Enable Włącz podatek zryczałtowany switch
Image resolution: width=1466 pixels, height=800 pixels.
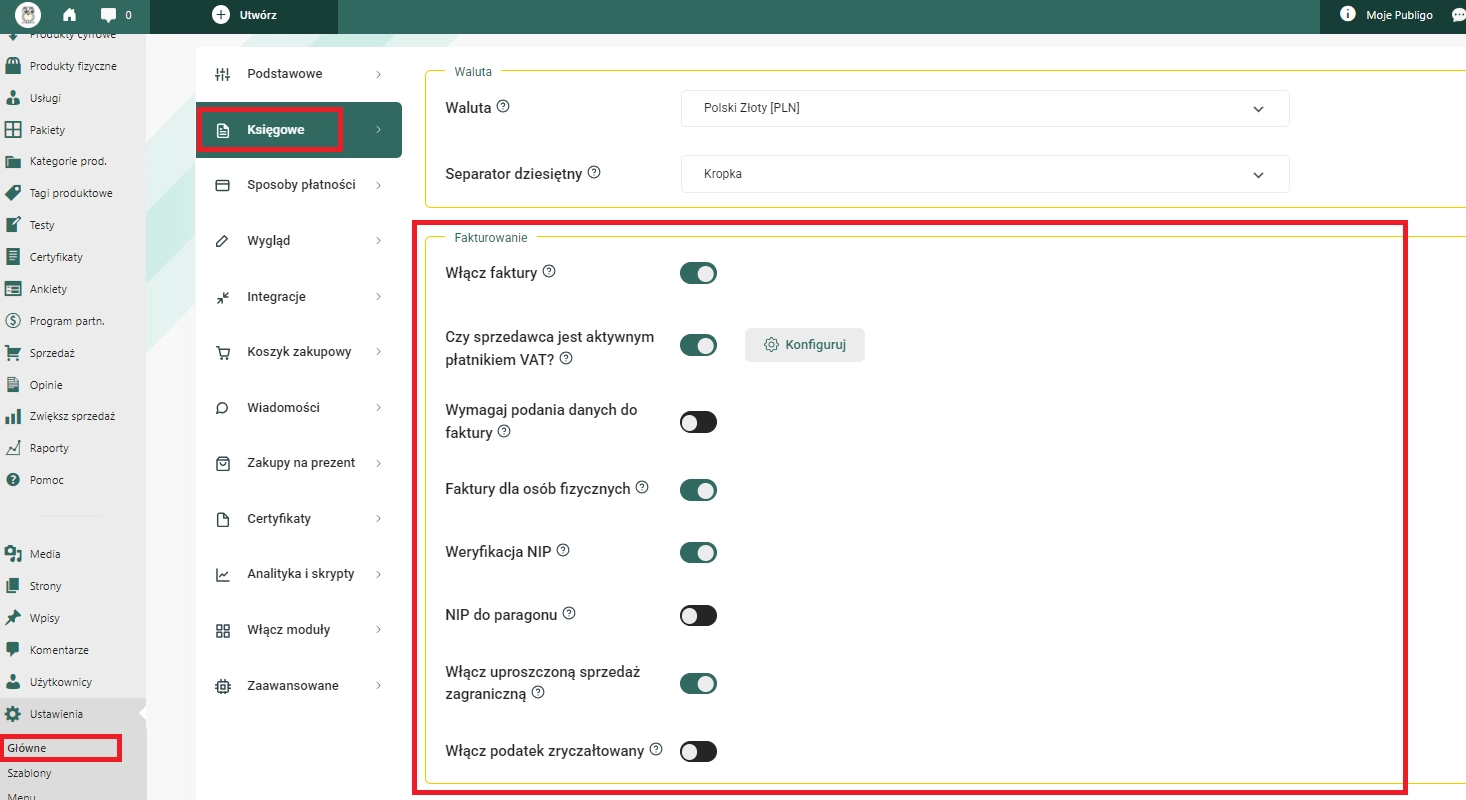698,751
